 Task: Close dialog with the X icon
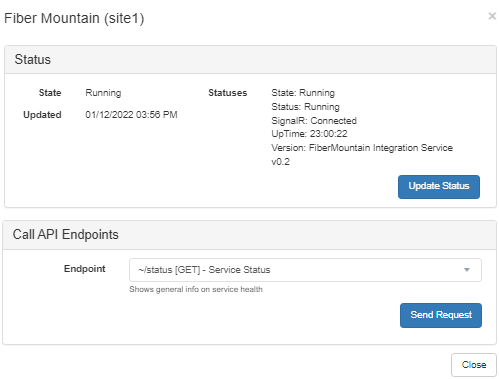pyautogui.click(x=492, y=16)
